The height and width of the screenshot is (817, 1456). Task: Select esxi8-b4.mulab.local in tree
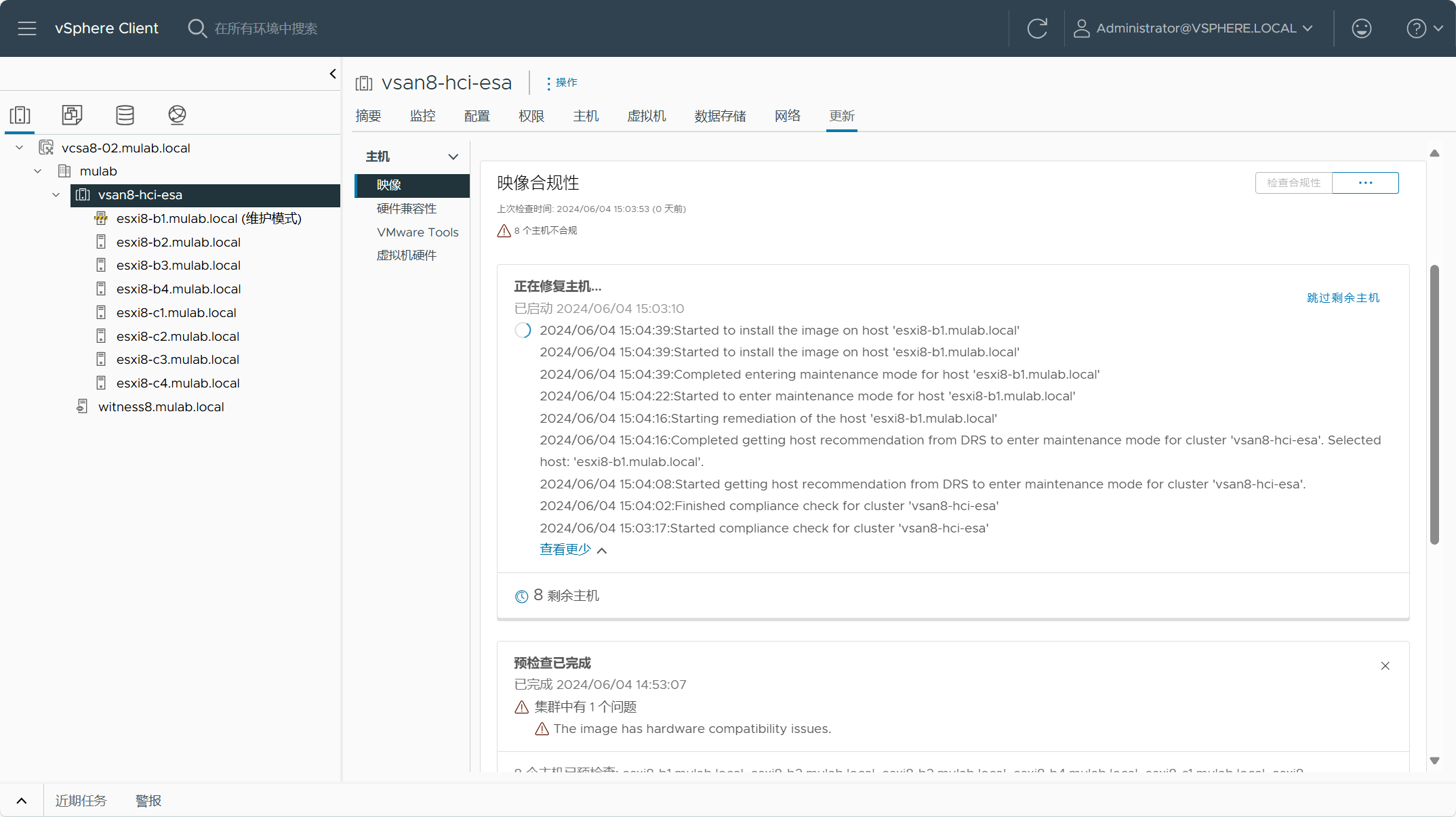178,289
